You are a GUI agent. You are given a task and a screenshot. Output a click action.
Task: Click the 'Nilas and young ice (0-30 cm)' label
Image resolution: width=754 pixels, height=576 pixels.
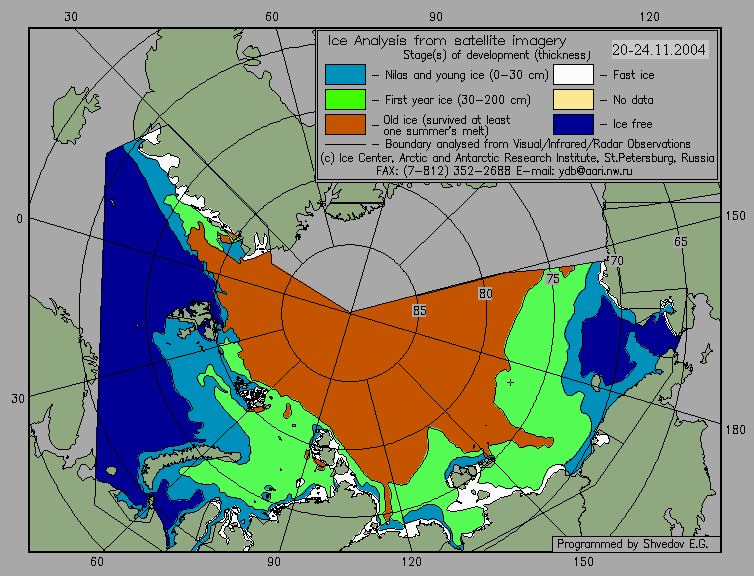coord(466,75)
